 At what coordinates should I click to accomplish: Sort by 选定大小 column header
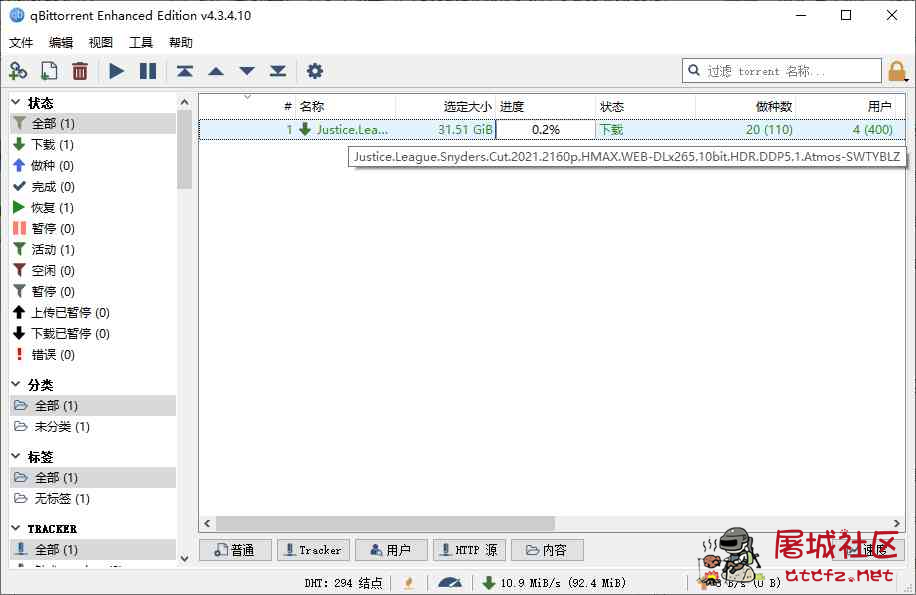tap(446, 106)
